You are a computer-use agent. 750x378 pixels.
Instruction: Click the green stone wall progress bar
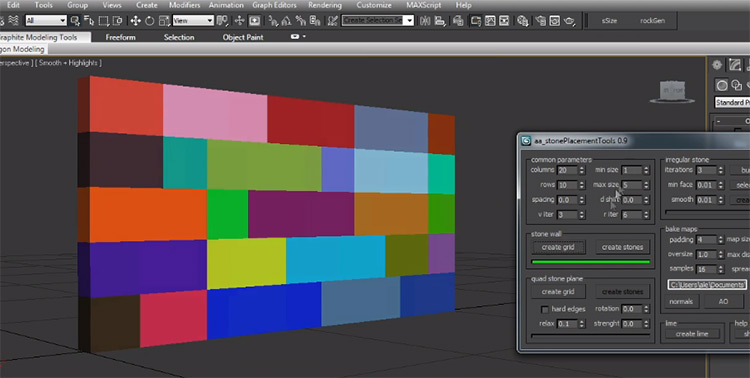tap(591, 262)
